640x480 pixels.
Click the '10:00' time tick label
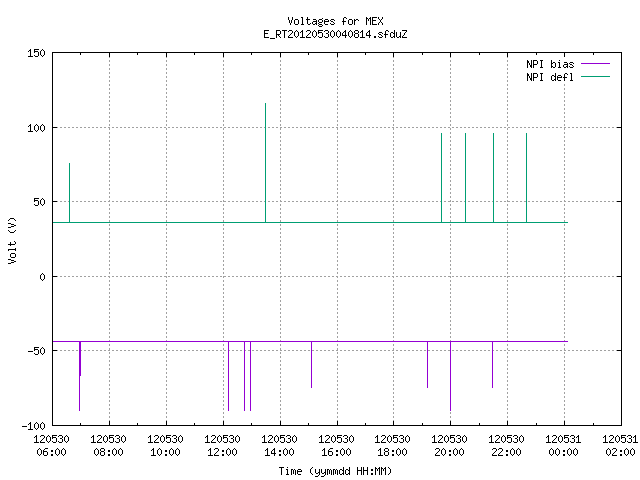point(165,452)
